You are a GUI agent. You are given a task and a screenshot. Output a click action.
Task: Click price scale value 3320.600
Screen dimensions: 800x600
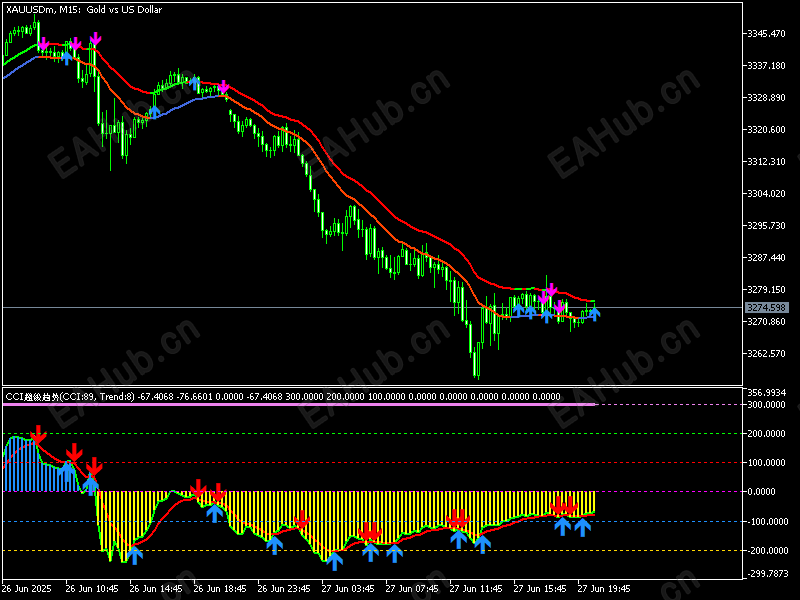(x=766, y=130)
